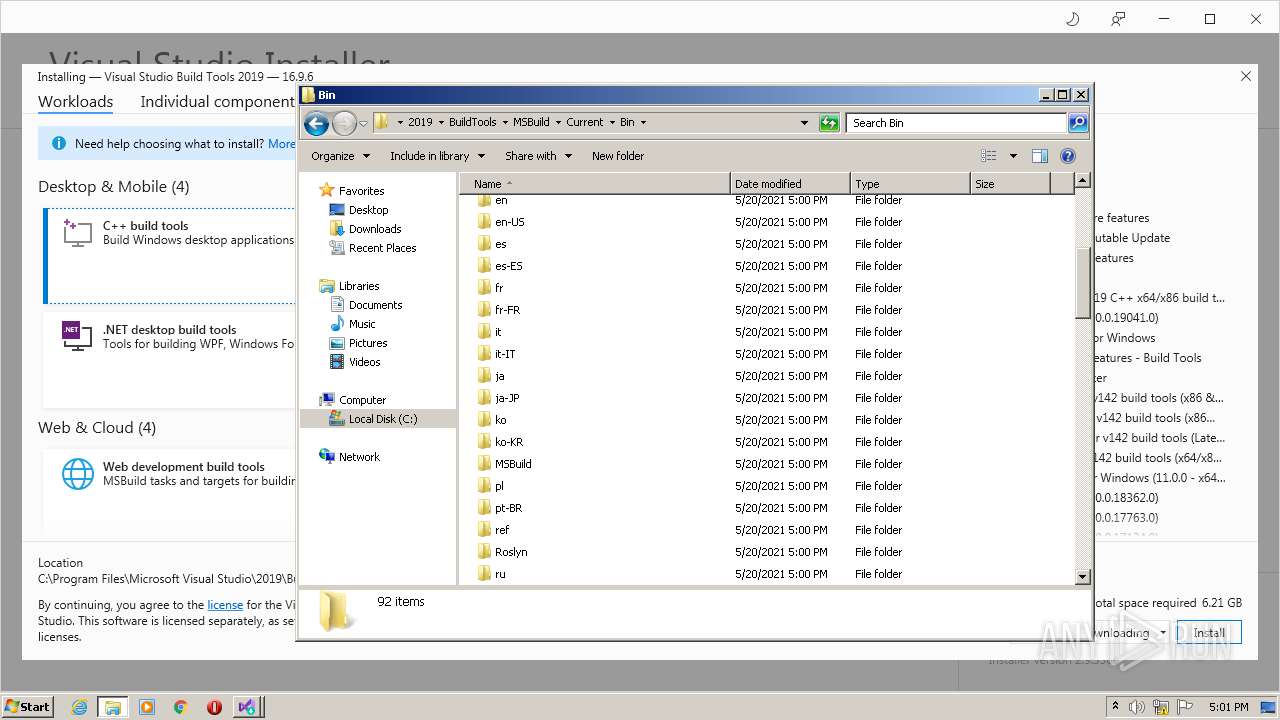Change view using the view icon
This screenshot has height=720, width=1280.
pyautogui.click(x=989, y=156)
